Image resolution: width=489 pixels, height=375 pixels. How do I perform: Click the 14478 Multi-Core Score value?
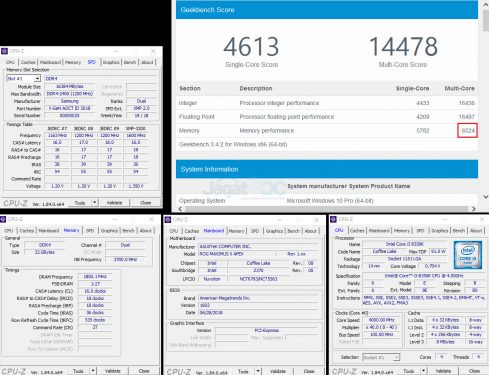tap(403, 47)
